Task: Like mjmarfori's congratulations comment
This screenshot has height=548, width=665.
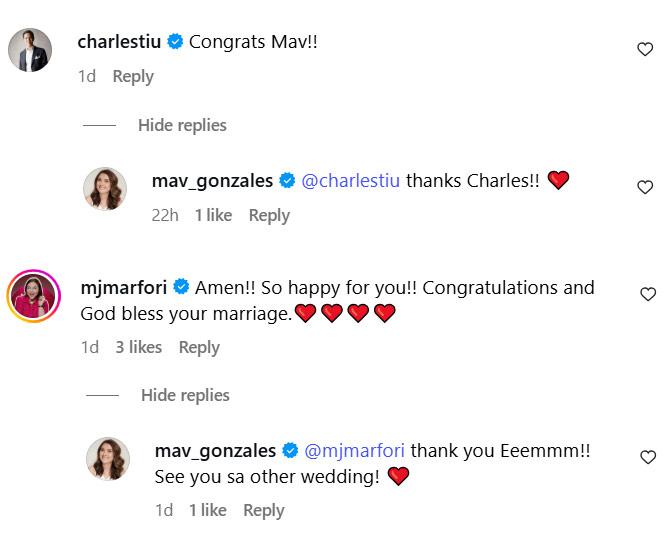Action: [x=646, y=294]
